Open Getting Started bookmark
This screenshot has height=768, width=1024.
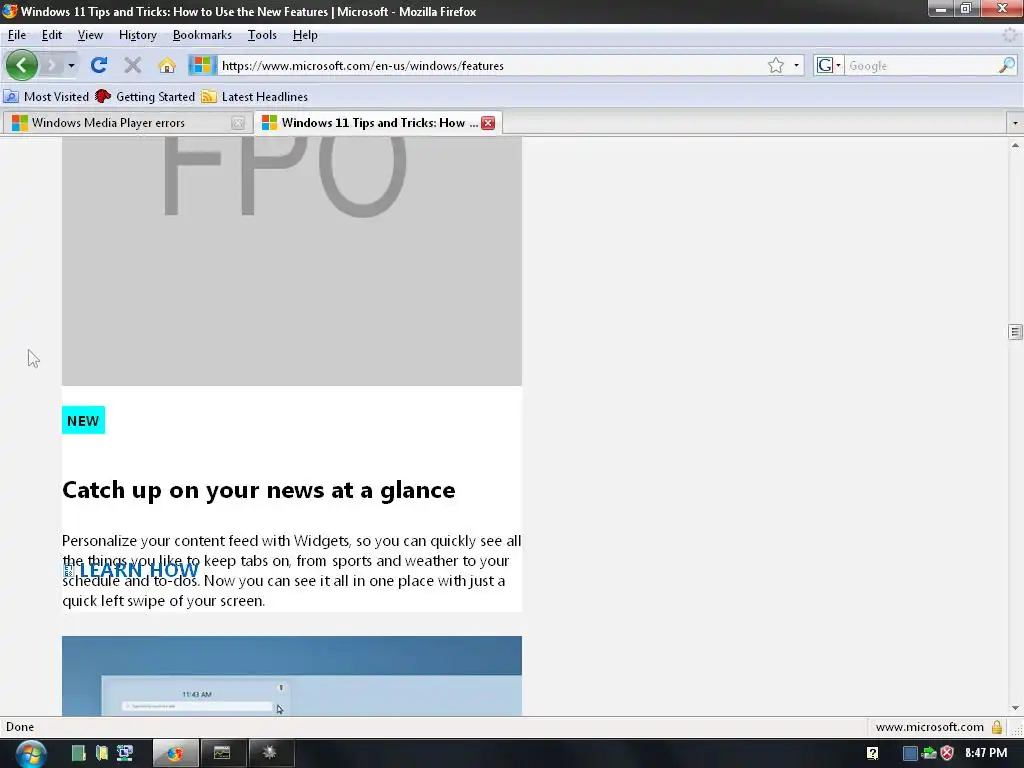pyautogui.click(x=145, y=97)
